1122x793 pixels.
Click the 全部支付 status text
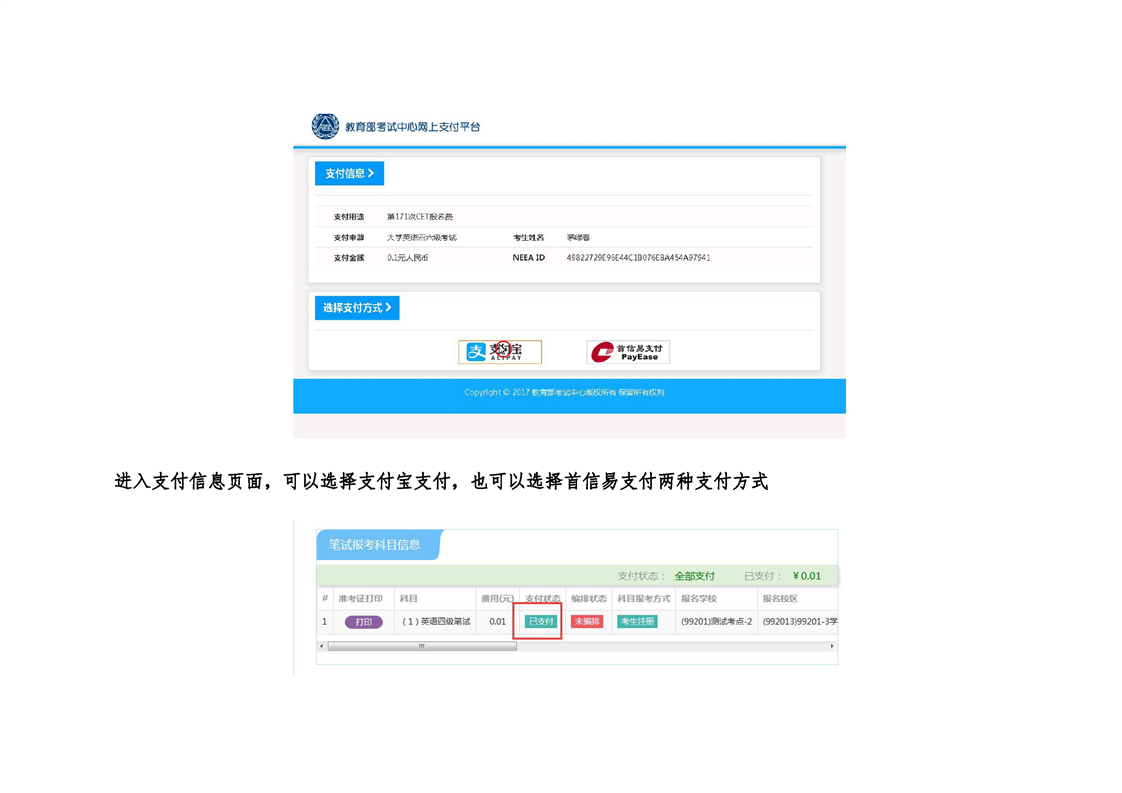[x=694, y=576]
